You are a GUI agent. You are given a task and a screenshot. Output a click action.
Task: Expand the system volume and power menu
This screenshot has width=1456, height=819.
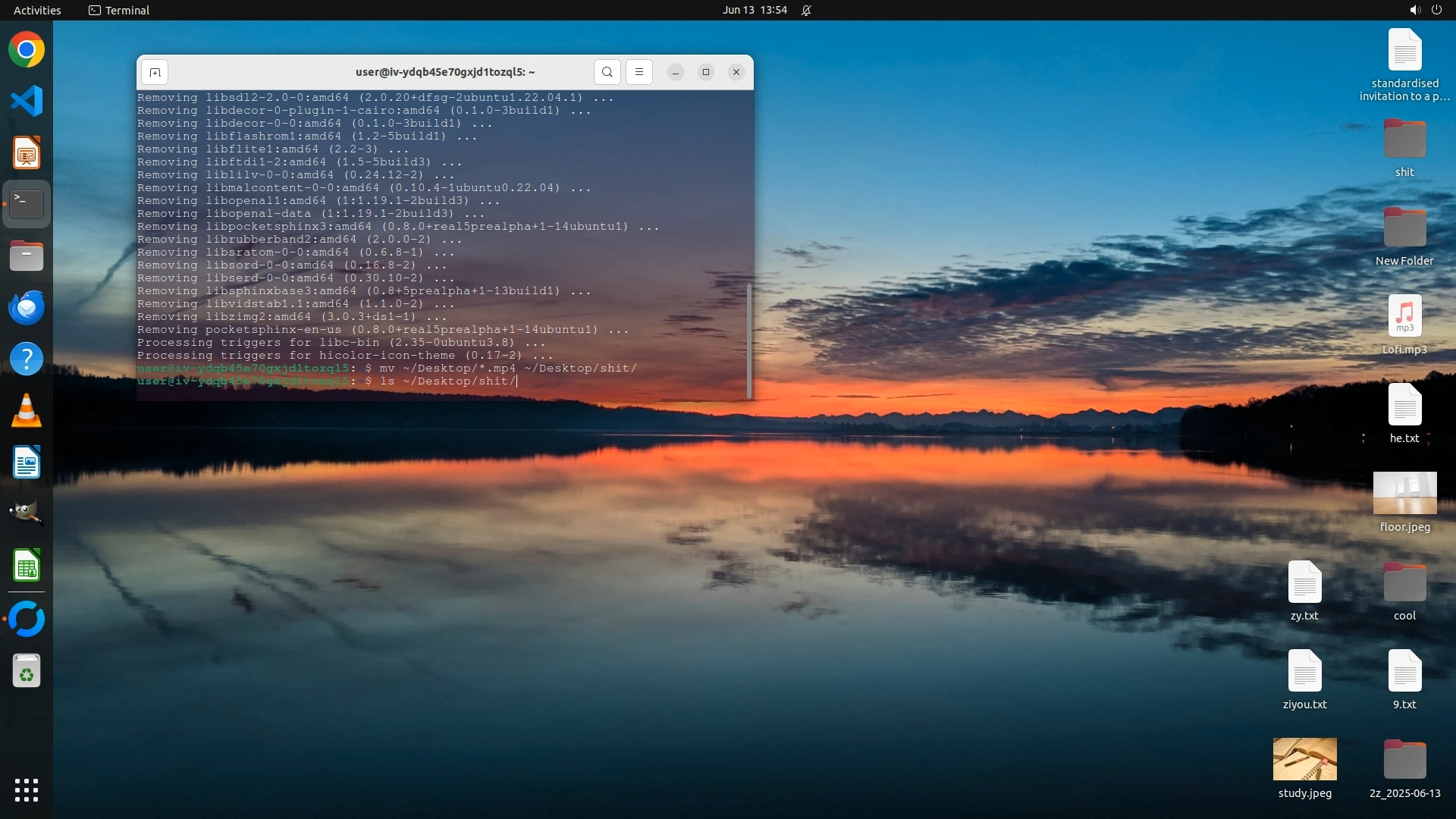(1425, 11)
